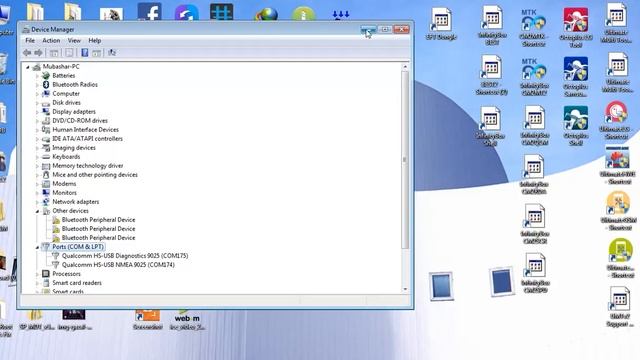Image resolution: width=640 pixels, height=360 pixels.
Task: Click the scrollbar up arrow in device list
Action: click(405, 67)
